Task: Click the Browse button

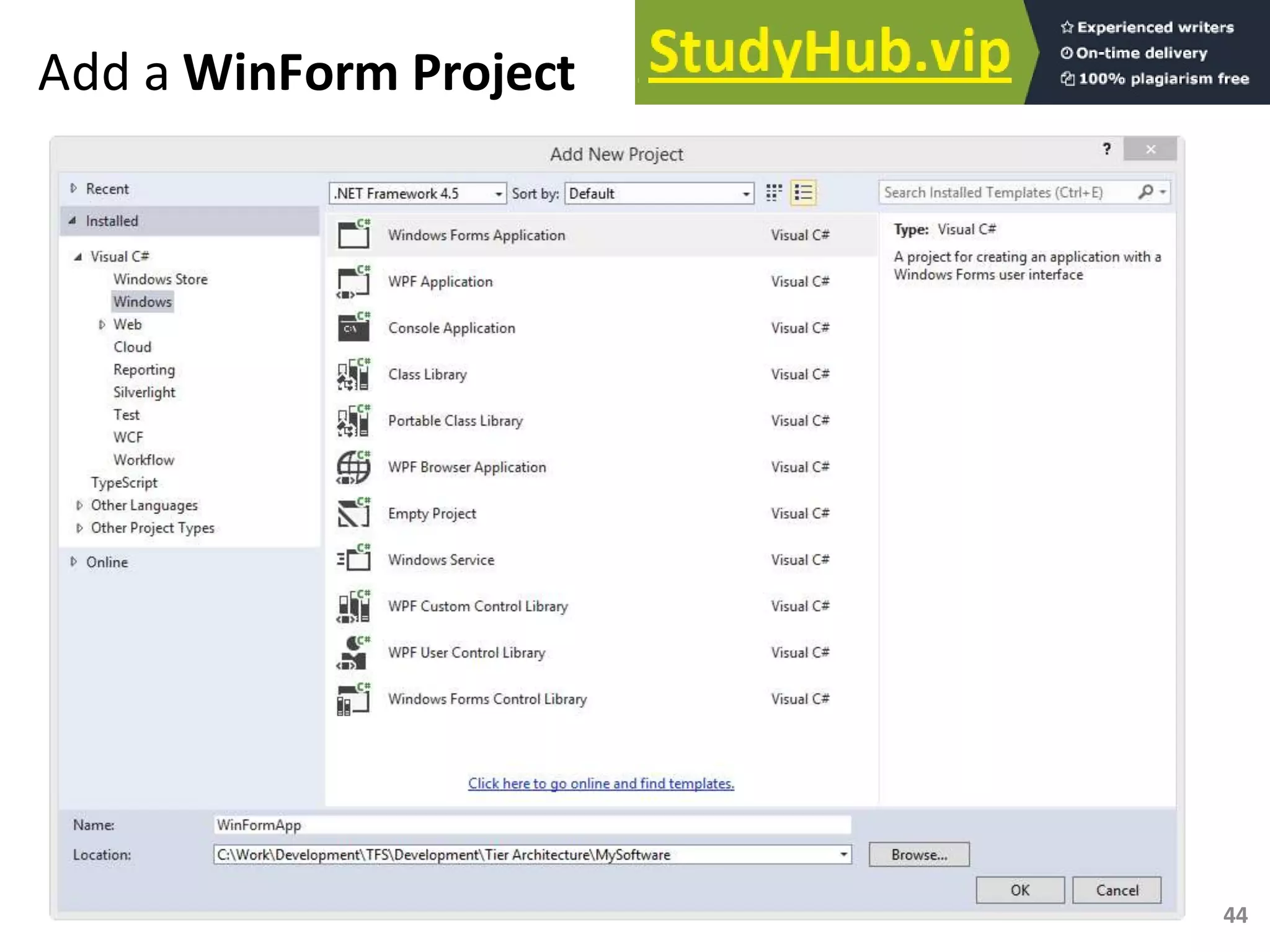Action: [x=918, y=855]
